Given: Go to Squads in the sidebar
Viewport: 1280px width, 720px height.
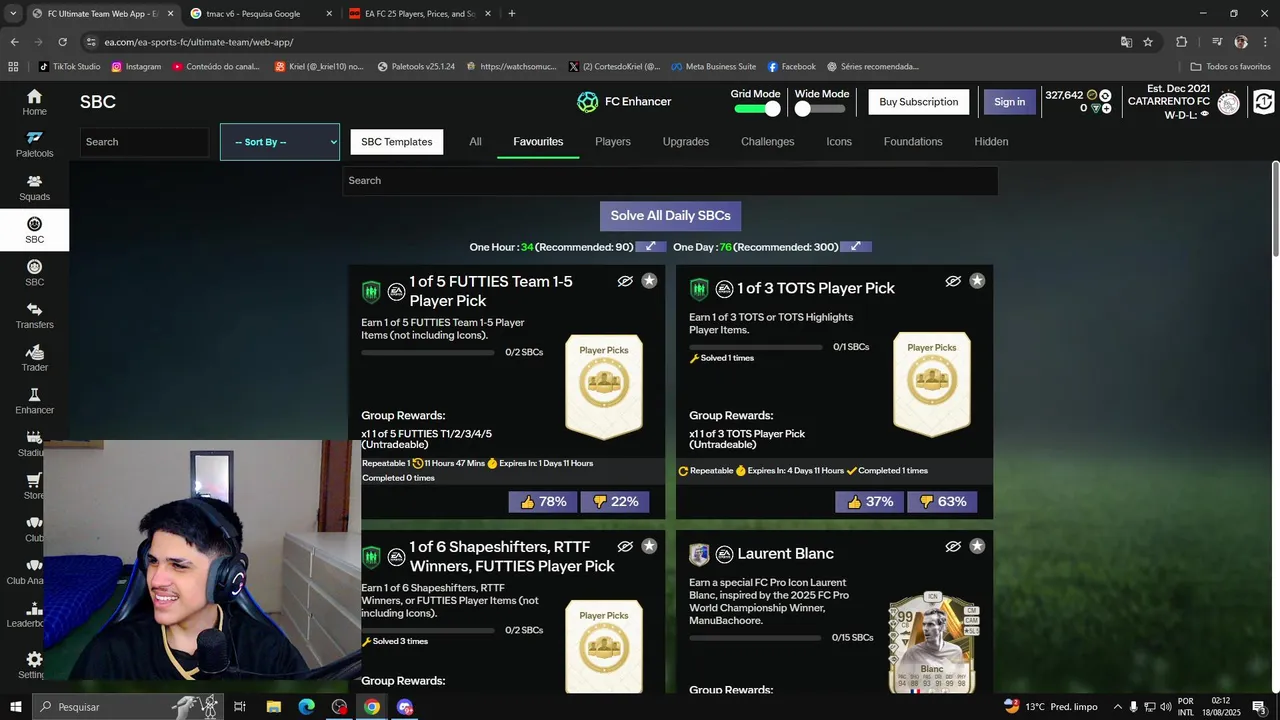Looking at the screenshot, I should [34, 188].
